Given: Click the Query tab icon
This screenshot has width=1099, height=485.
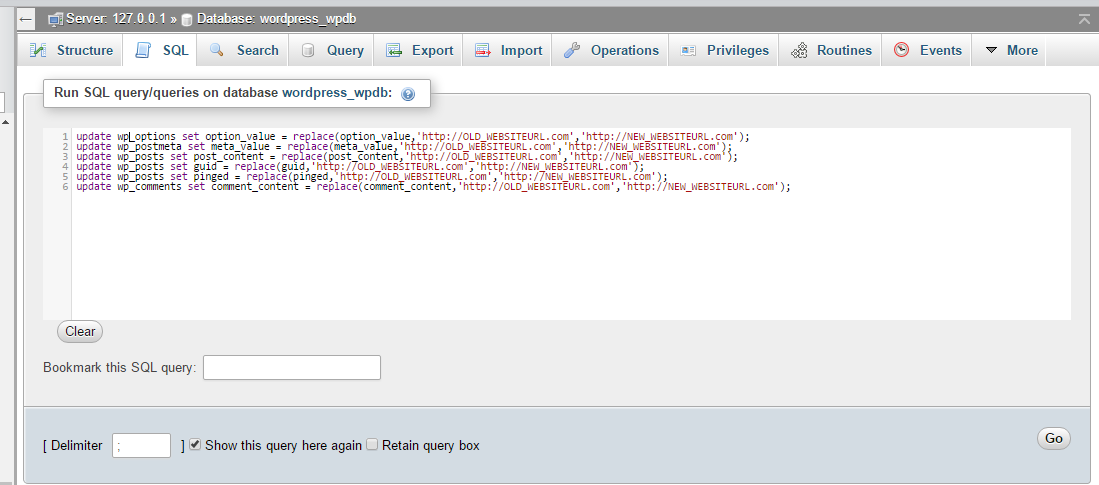Looking at the screenshot, I should 308,50.
